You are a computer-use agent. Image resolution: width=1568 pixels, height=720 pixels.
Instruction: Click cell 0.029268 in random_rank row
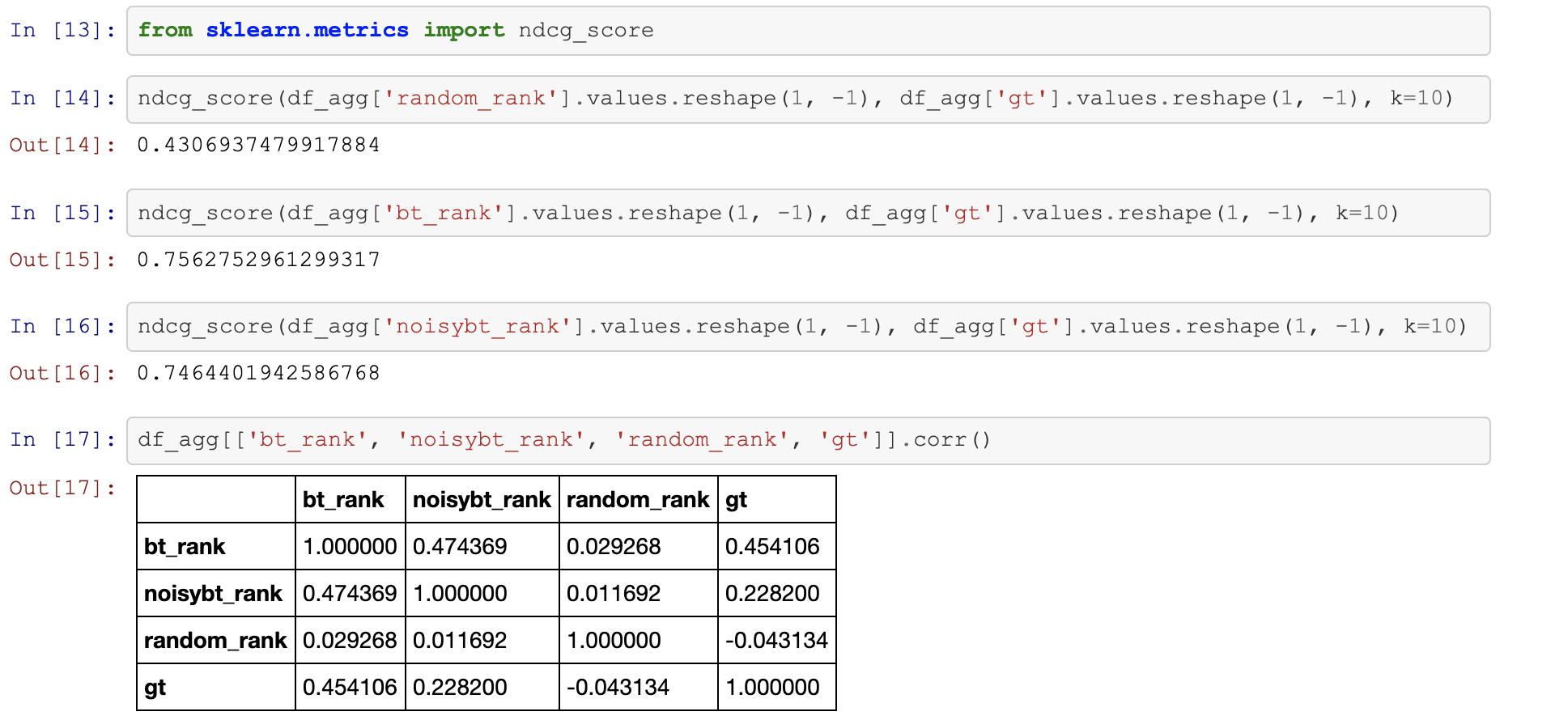351,641
